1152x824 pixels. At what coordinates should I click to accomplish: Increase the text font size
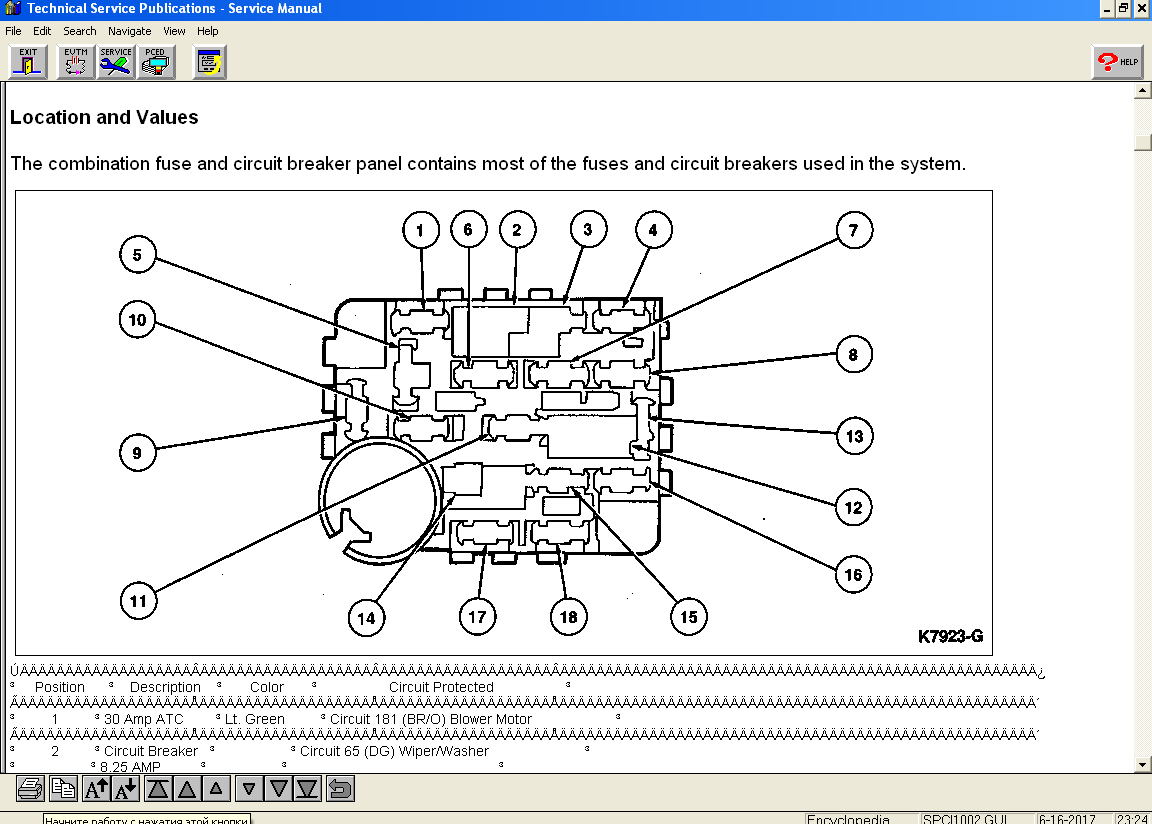click(97, 789)
